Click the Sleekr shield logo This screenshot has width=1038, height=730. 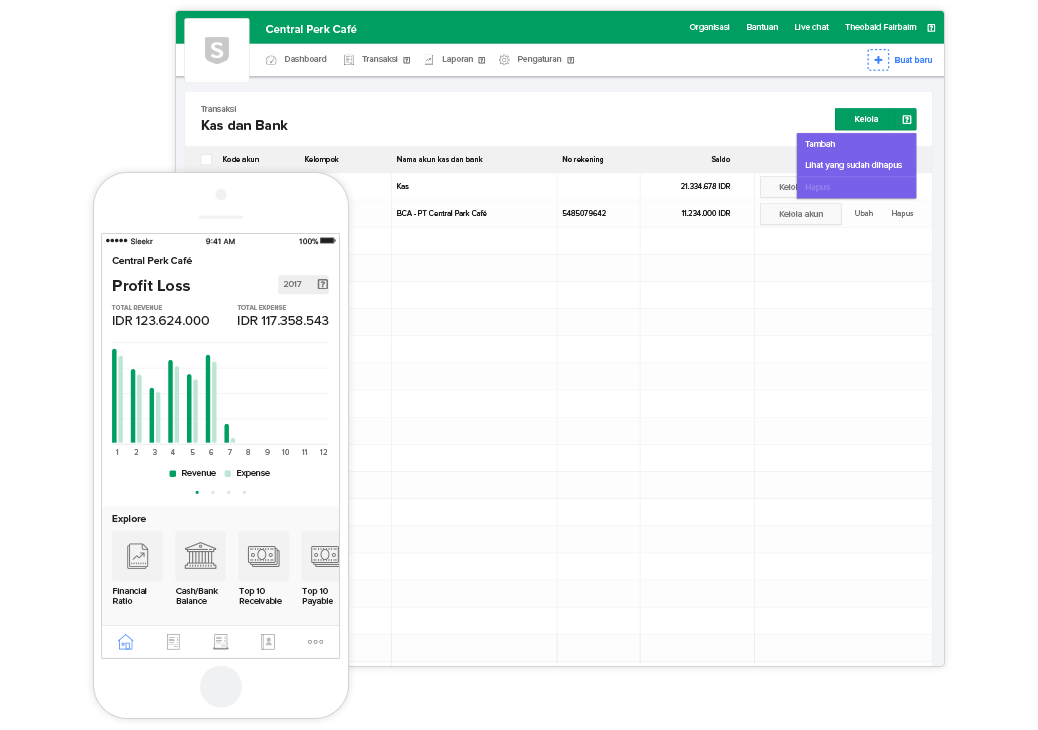[216, 50]
